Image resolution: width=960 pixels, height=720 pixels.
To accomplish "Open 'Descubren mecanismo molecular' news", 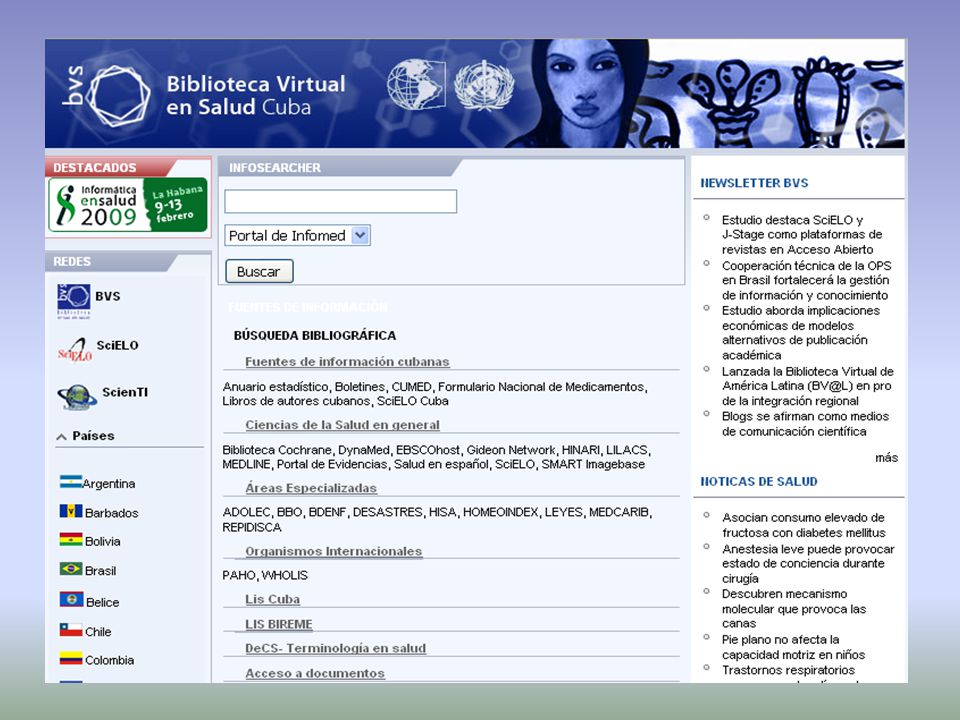I will tap(794, 609).
